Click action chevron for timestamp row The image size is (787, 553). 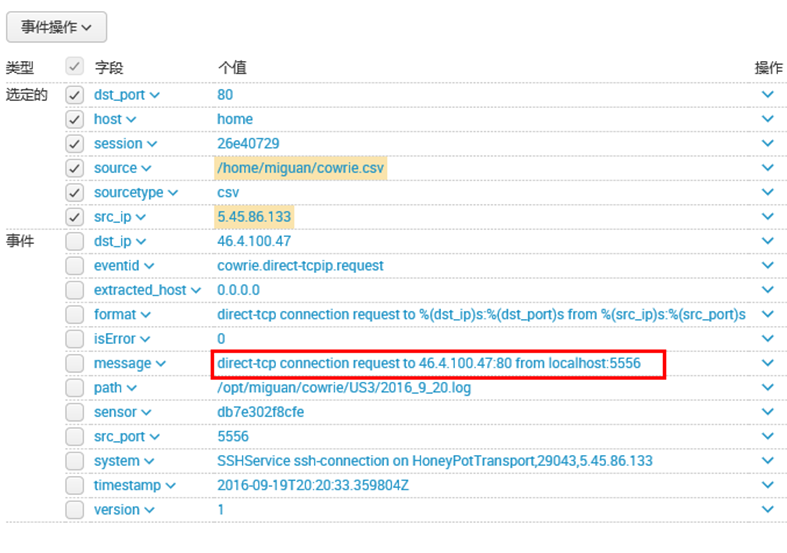tap(767, 486)
